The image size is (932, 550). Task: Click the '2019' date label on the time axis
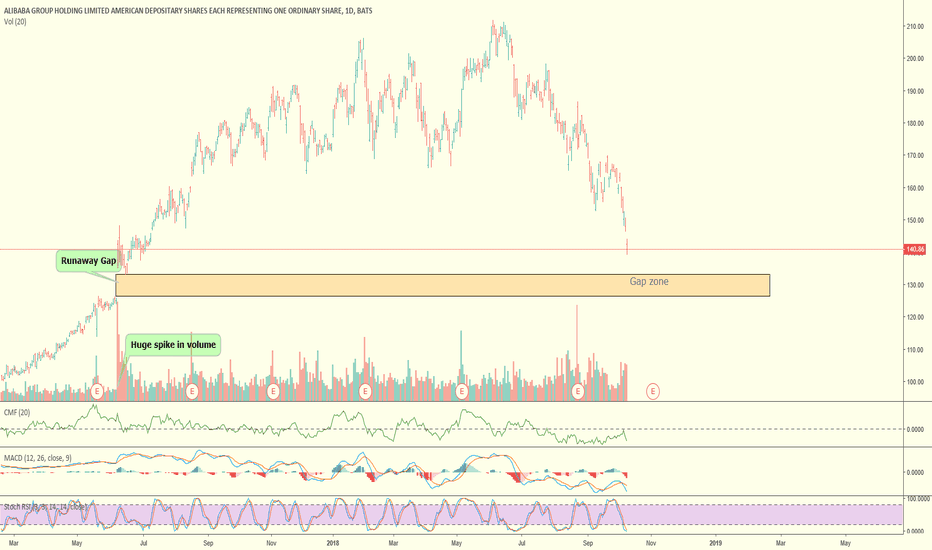point(716,543)
